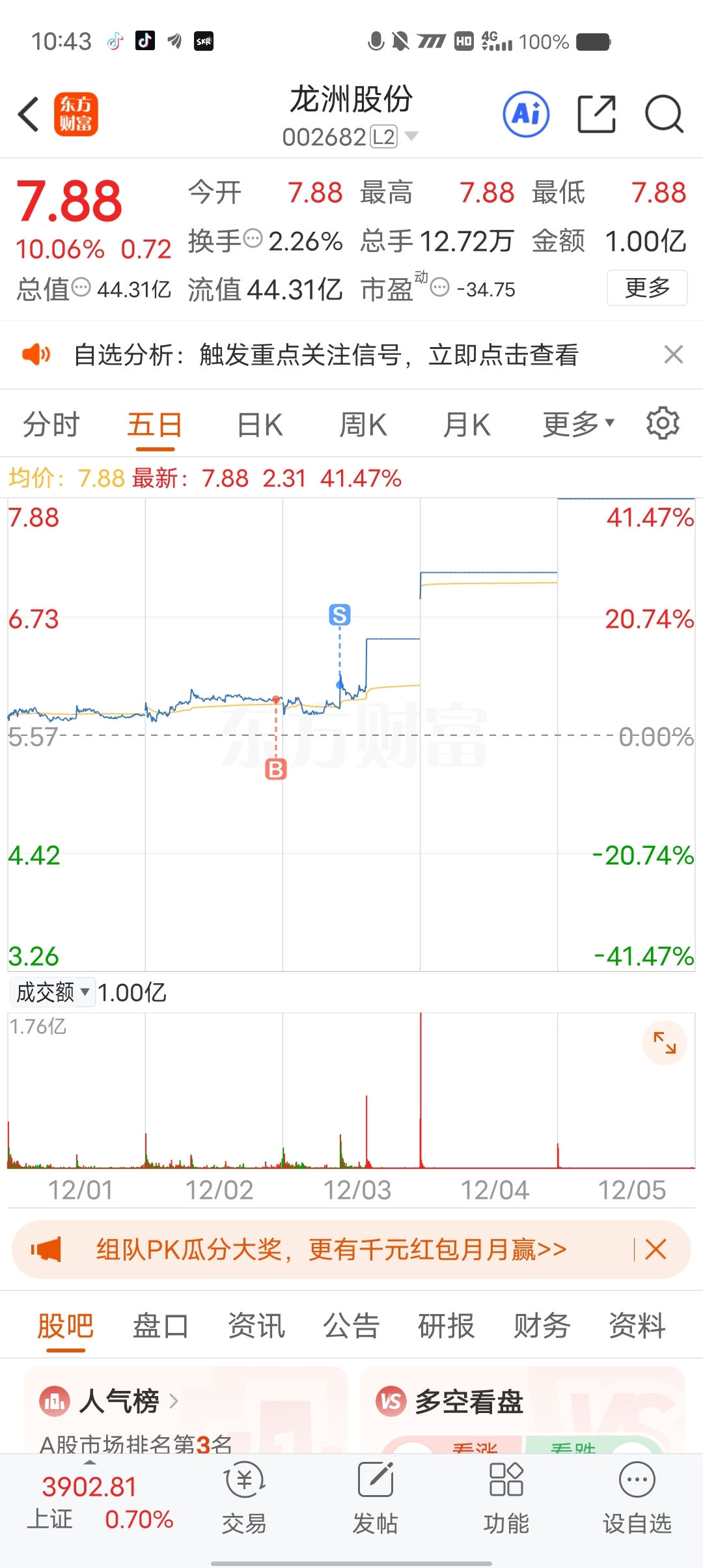Expand chart to fullscreen icon
Viewport: 703px width, 1568px height.
pyautogui.click(x=665, y=1043)
